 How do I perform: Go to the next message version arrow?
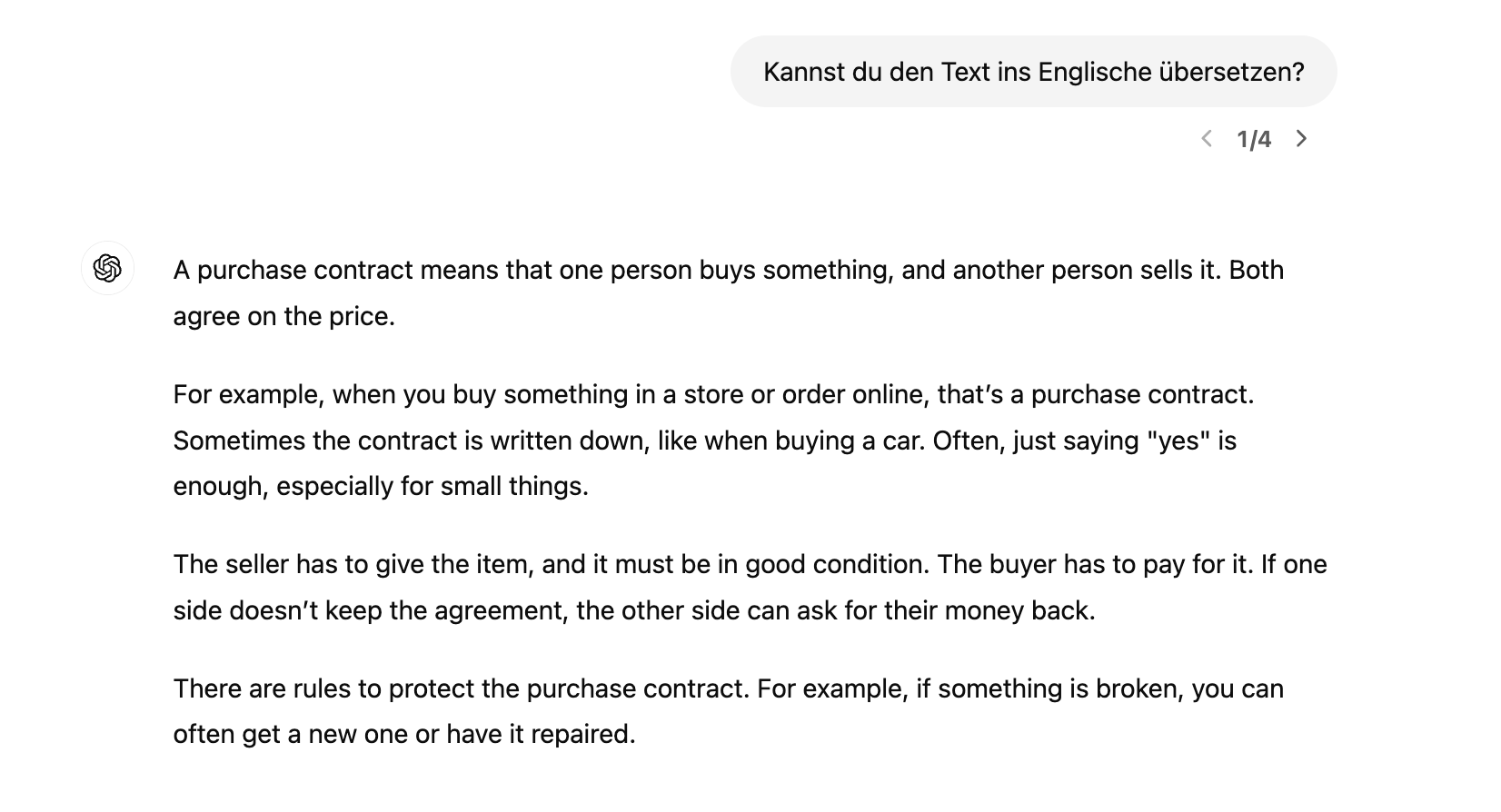coord(1301,139)
